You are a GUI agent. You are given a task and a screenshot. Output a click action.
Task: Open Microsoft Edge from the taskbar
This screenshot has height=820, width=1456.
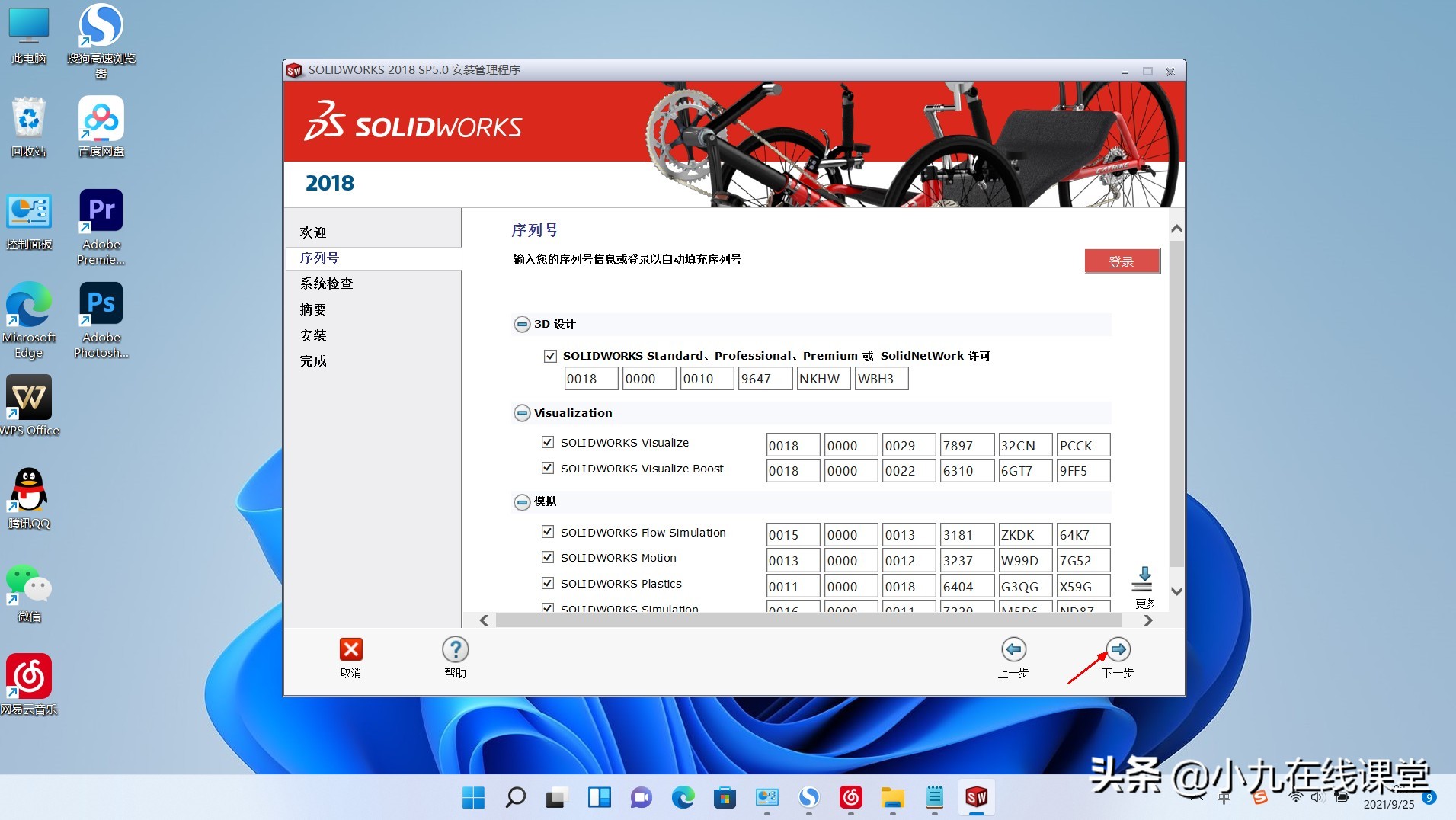(683, 798)
